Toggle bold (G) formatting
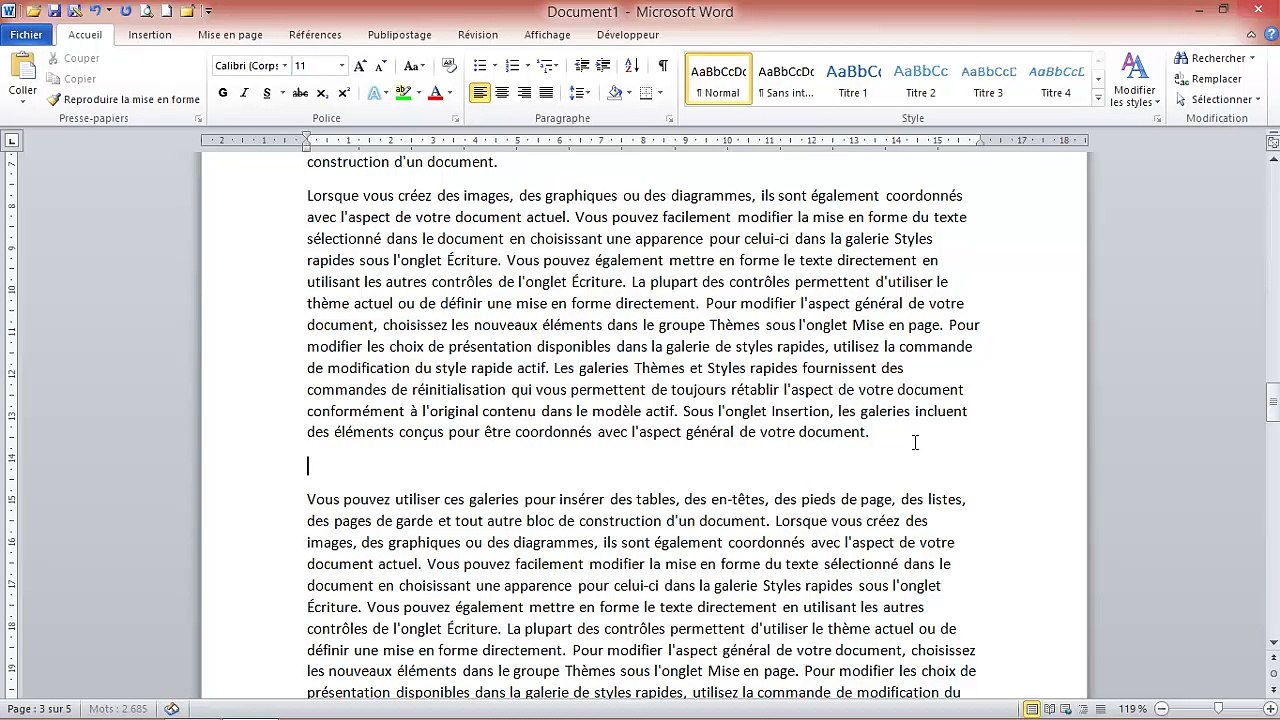The width and height of the screenshot is (1280, 720). (x=223, y=93)
